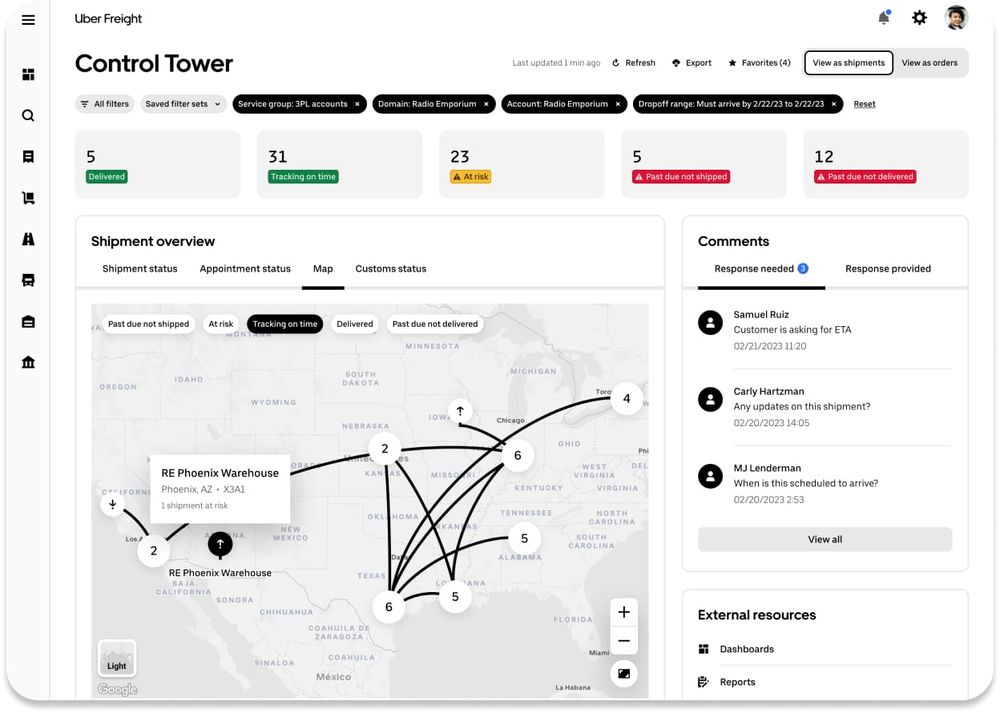Remove the Domain: Radio Emporium filter chip
Image resolution: width=1000 pixels, height=713 pixels.
tap(486, 103)
